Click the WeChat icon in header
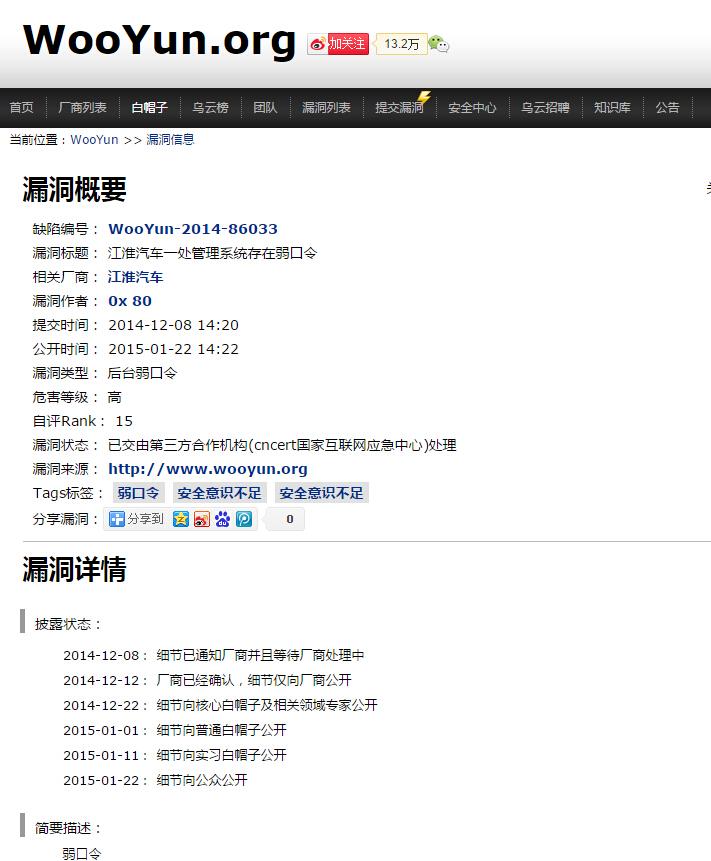711x861 pixels. 438,43
